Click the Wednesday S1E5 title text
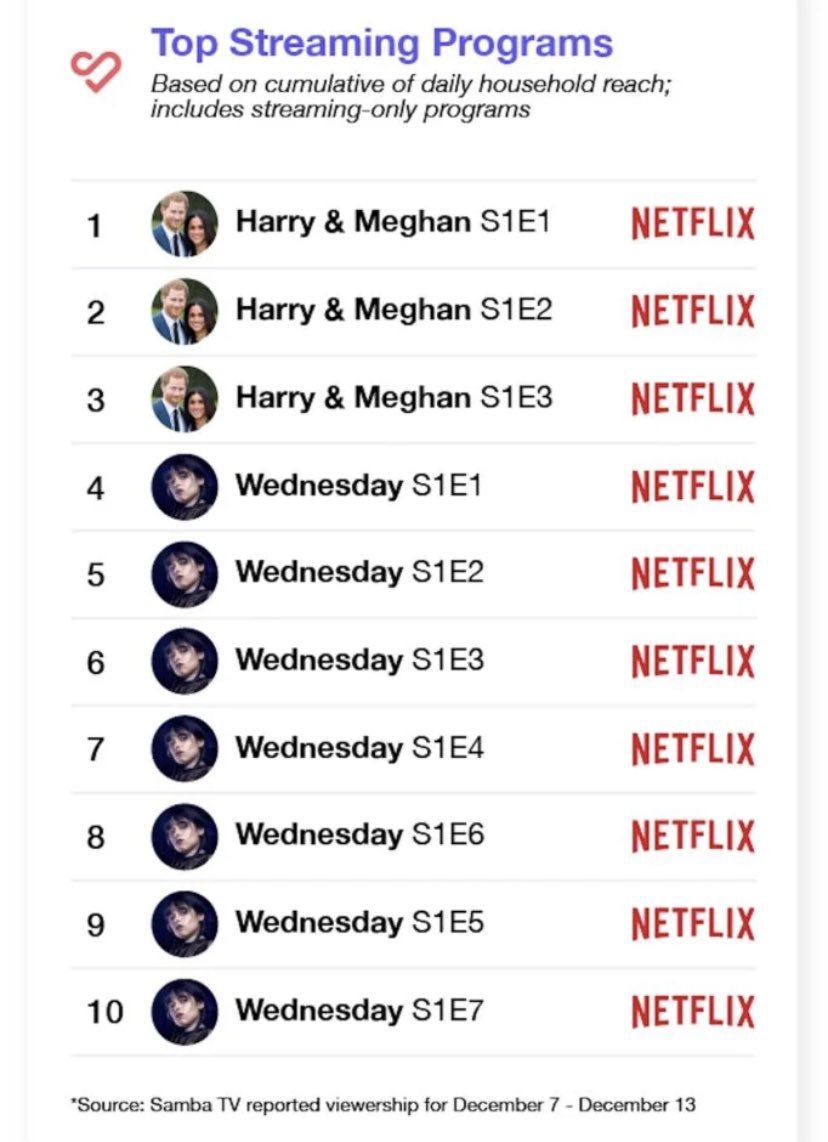This screenshot has height=1142, width=828. 359,922
